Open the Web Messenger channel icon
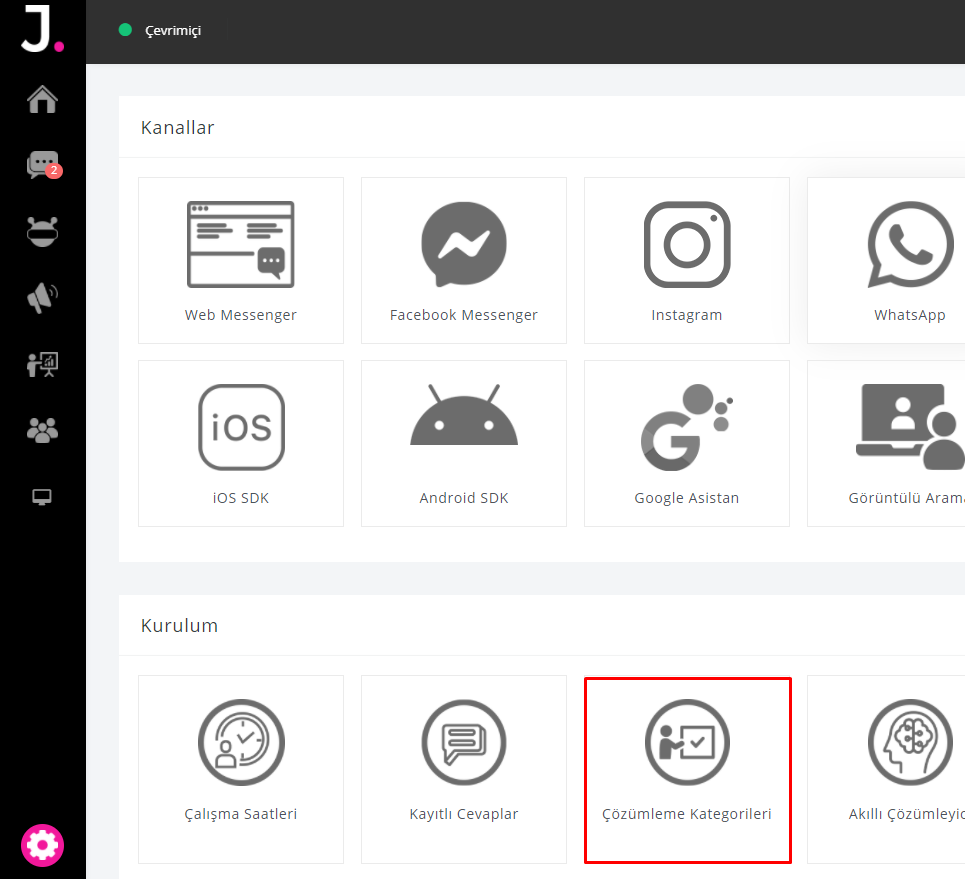965x879 pixels. point(241,244)
